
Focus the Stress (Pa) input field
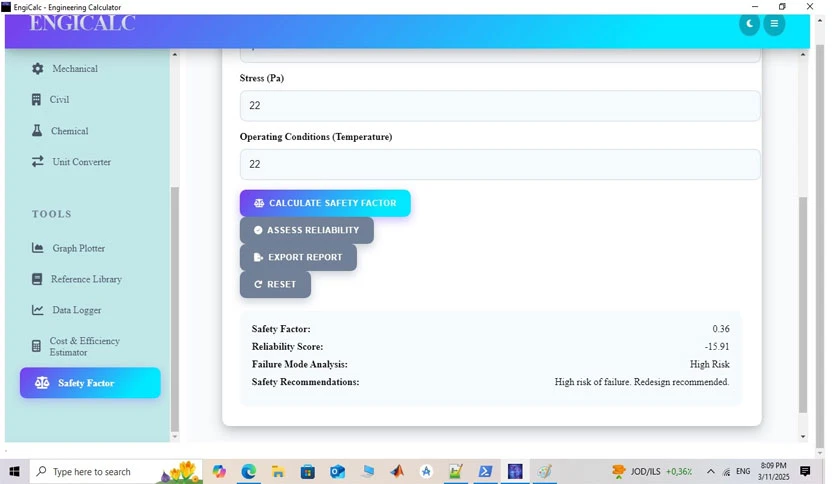tap(500, 106)
